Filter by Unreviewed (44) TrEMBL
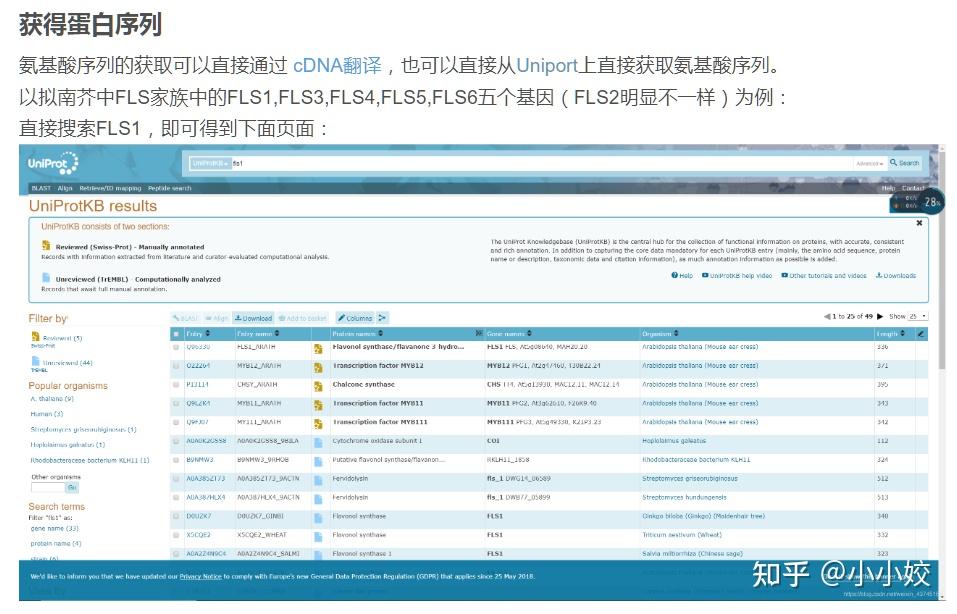This screenshot has height=614, width=957. (67, 363)
